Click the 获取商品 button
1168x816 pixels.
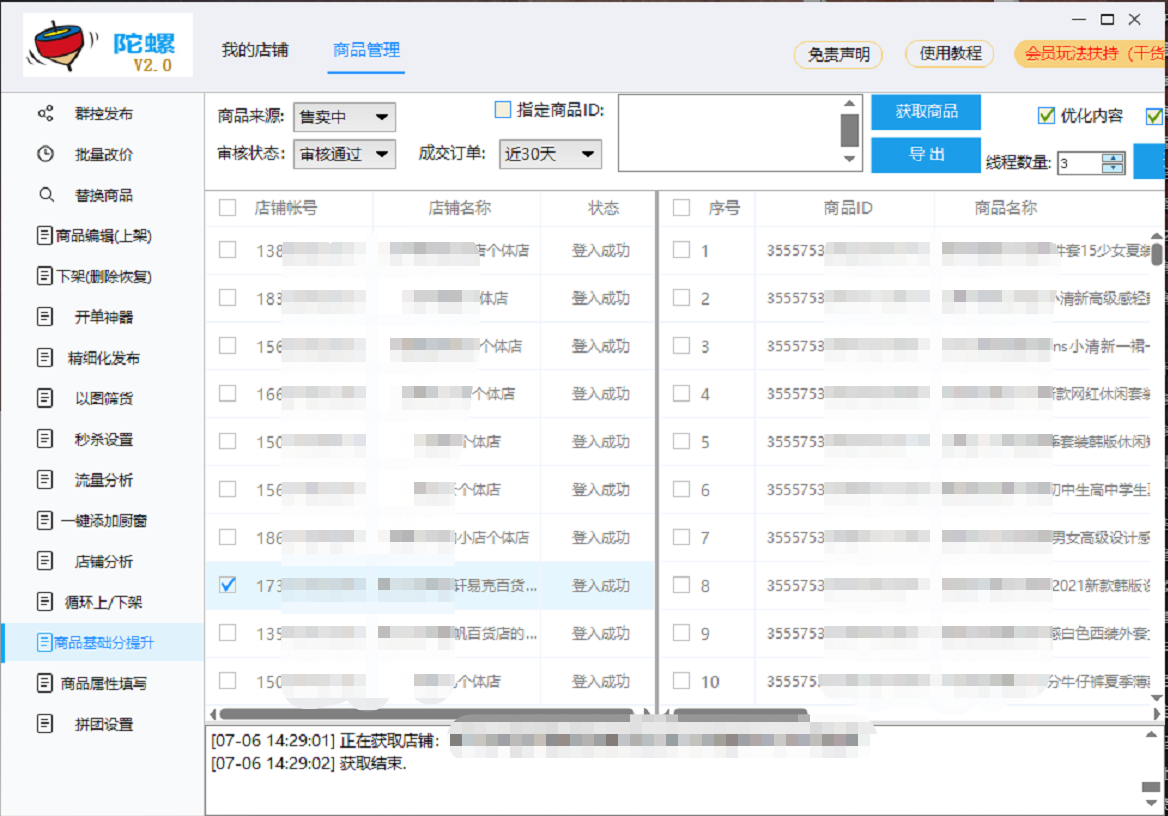(x=925, y=112)
